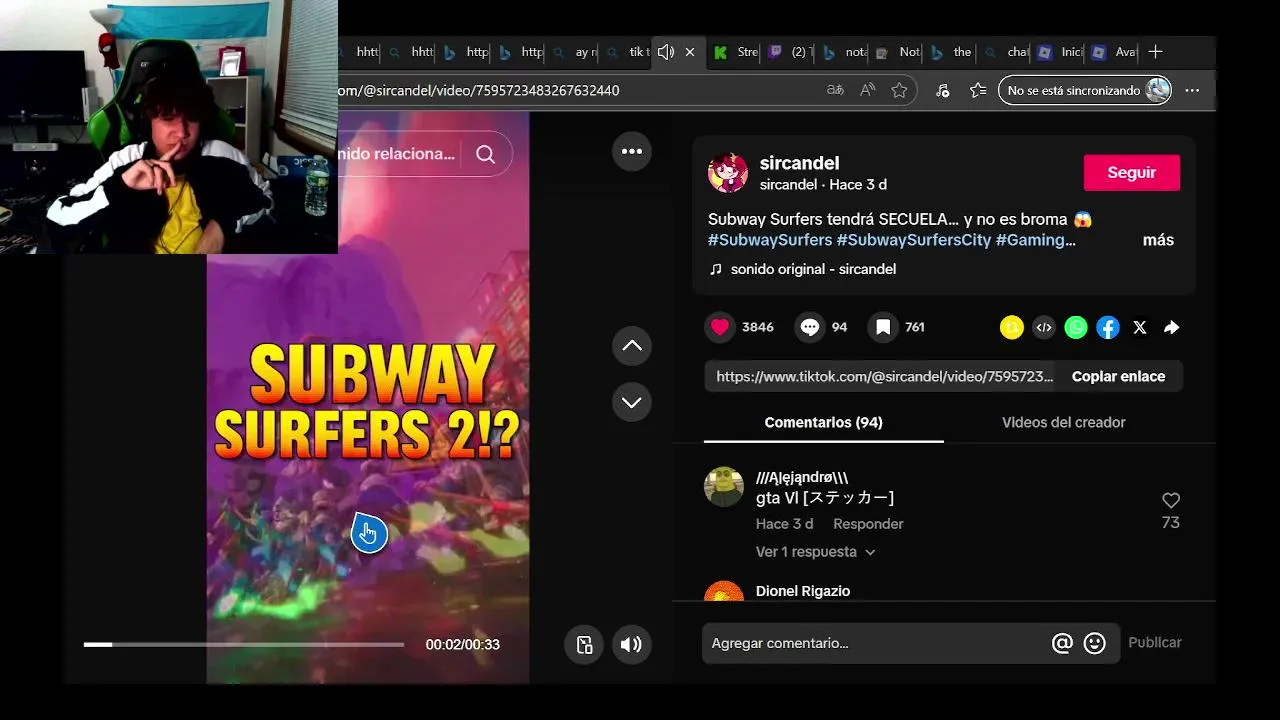Open the browser media control icon next to Favorites

(942, 90)
